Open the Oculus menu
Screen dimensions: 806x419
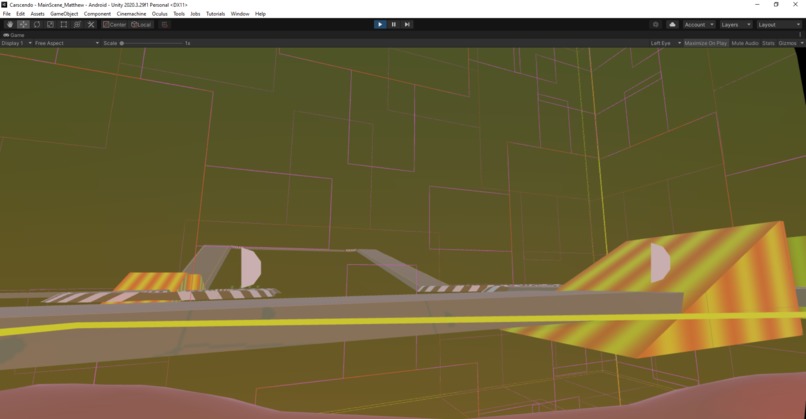(x=159, y=14)
